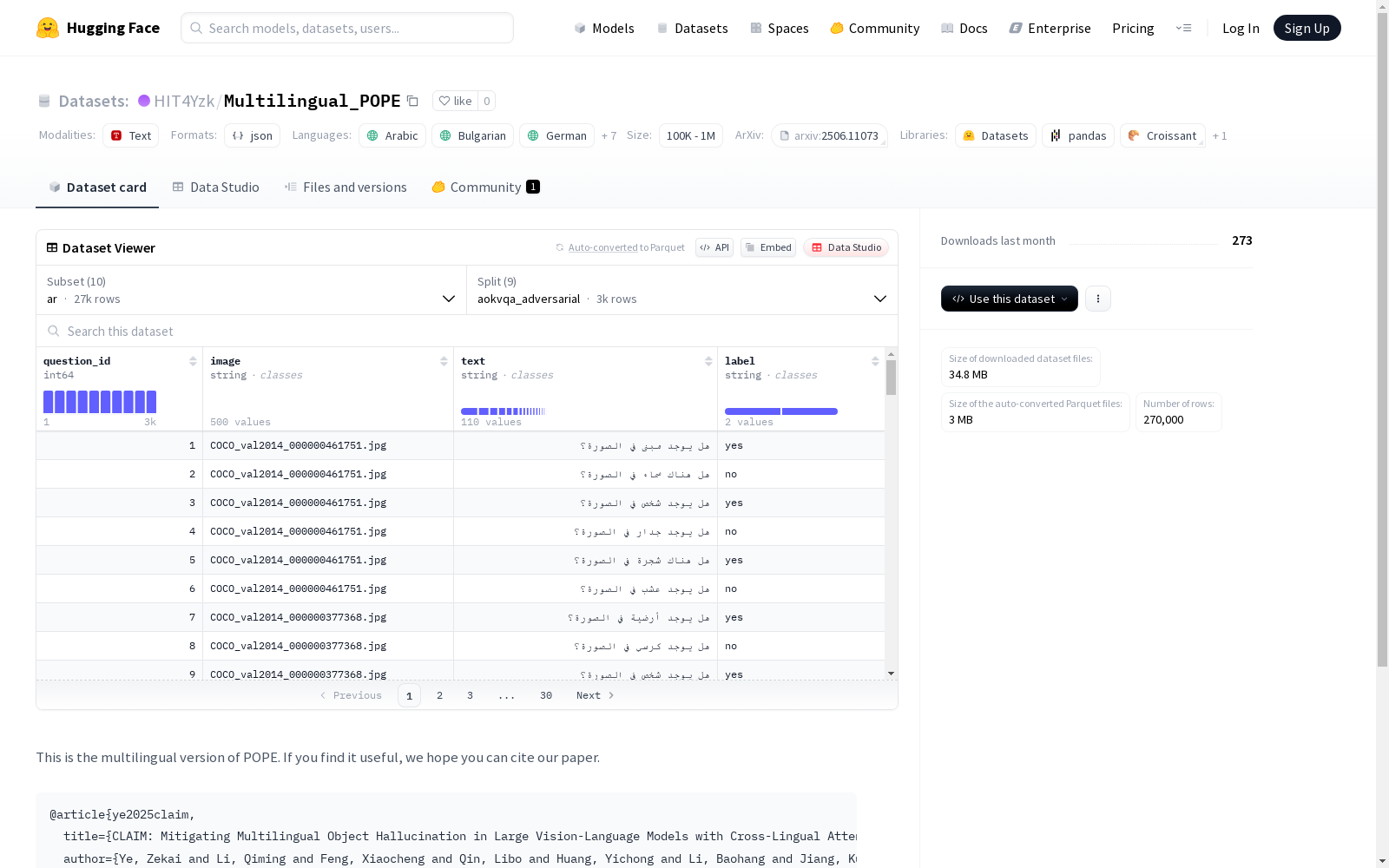Focus the top search models field
Image resolution: width=1389 pixels, height=868 pixels.
(x=347, y=28)
